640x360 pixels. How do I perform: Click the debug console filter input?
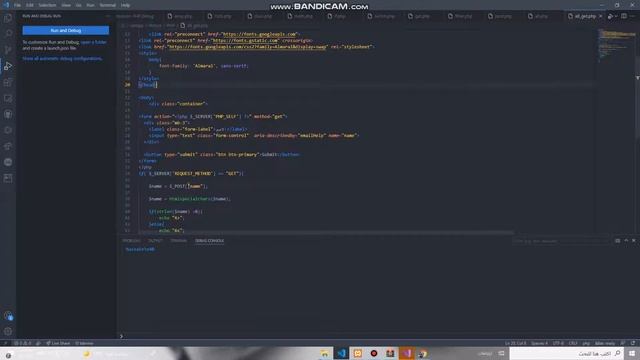click(560, 241)
